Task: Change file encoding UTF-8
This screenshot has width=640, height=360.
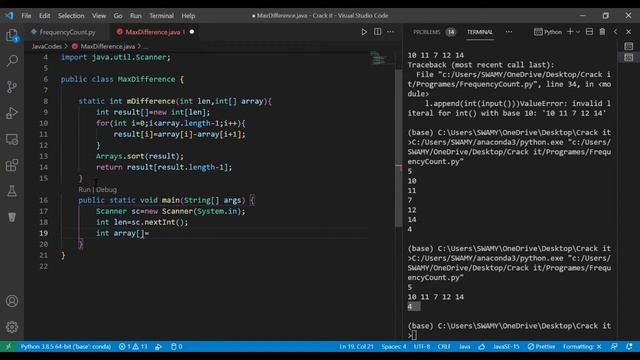Action: pos(422,347)
